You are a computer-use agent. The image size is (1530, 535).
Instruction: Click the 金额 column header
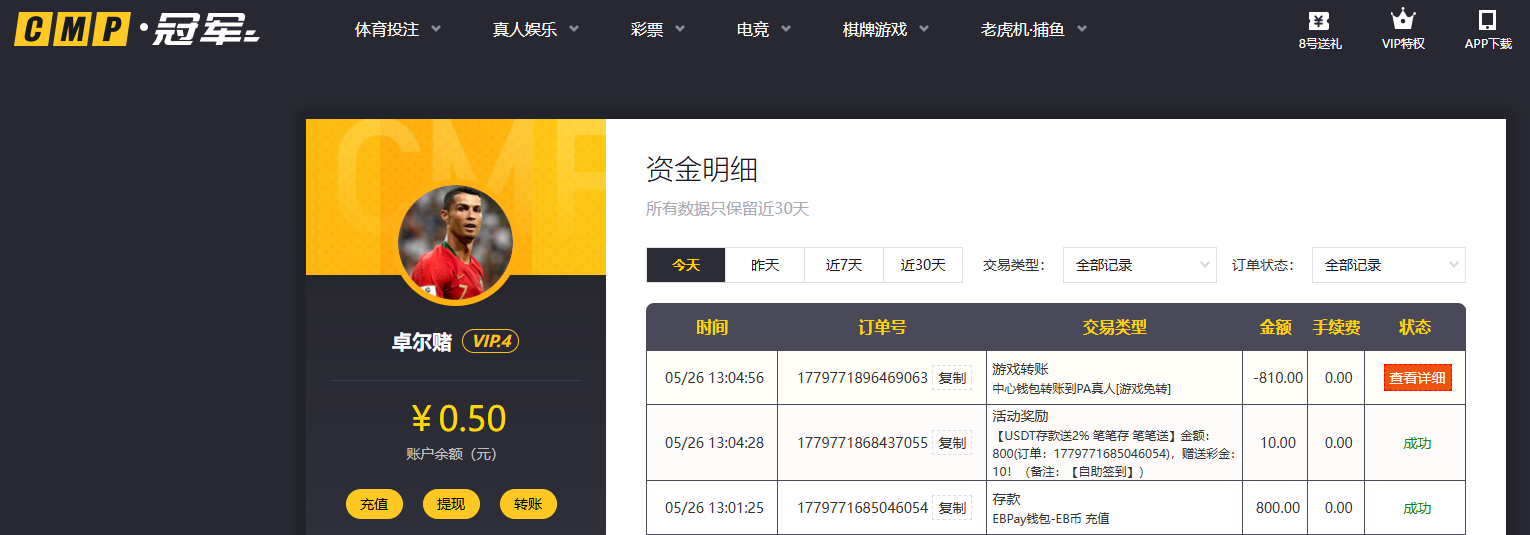tap(1275, 327)
